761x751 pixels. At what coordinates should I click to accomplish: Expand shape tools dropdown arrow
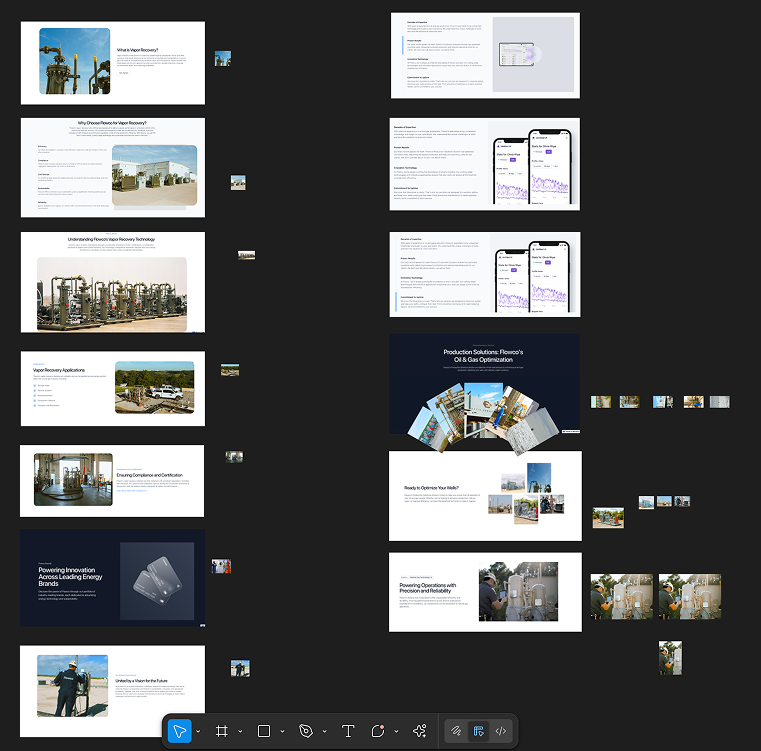(282, 731)
